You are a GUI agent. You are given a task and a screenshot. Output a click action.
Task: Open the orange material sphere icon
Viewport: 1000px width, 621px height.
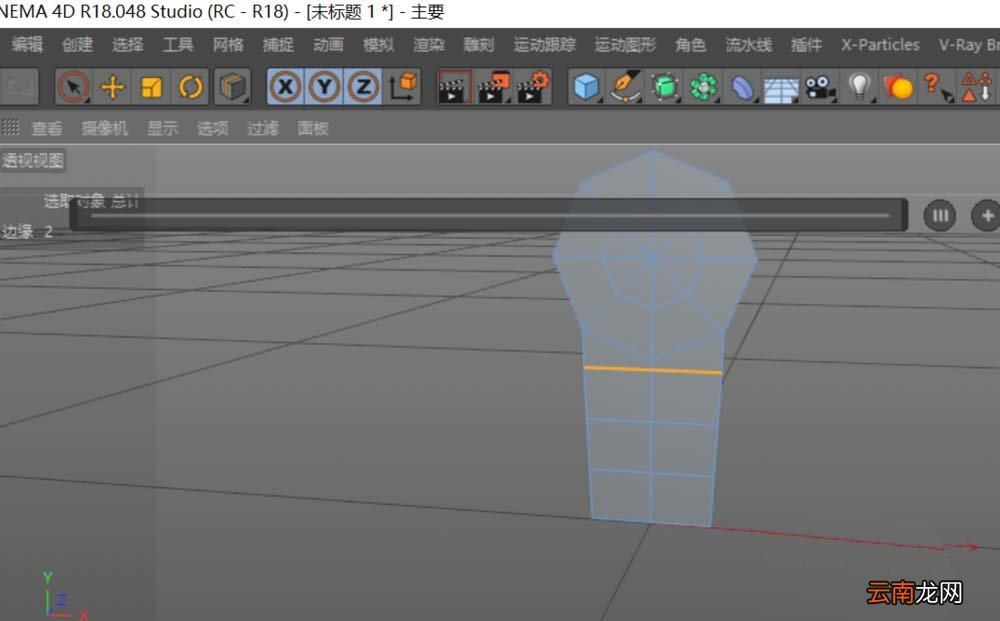[x=898, y=87]
